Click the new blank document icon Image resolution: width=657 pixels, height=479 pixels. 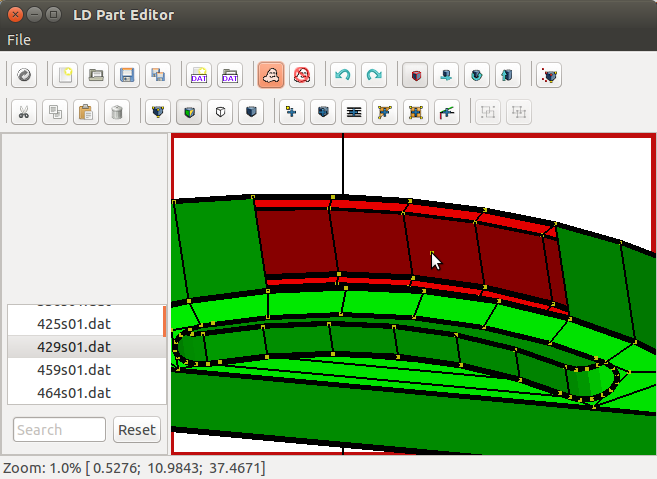click(65, 75)
